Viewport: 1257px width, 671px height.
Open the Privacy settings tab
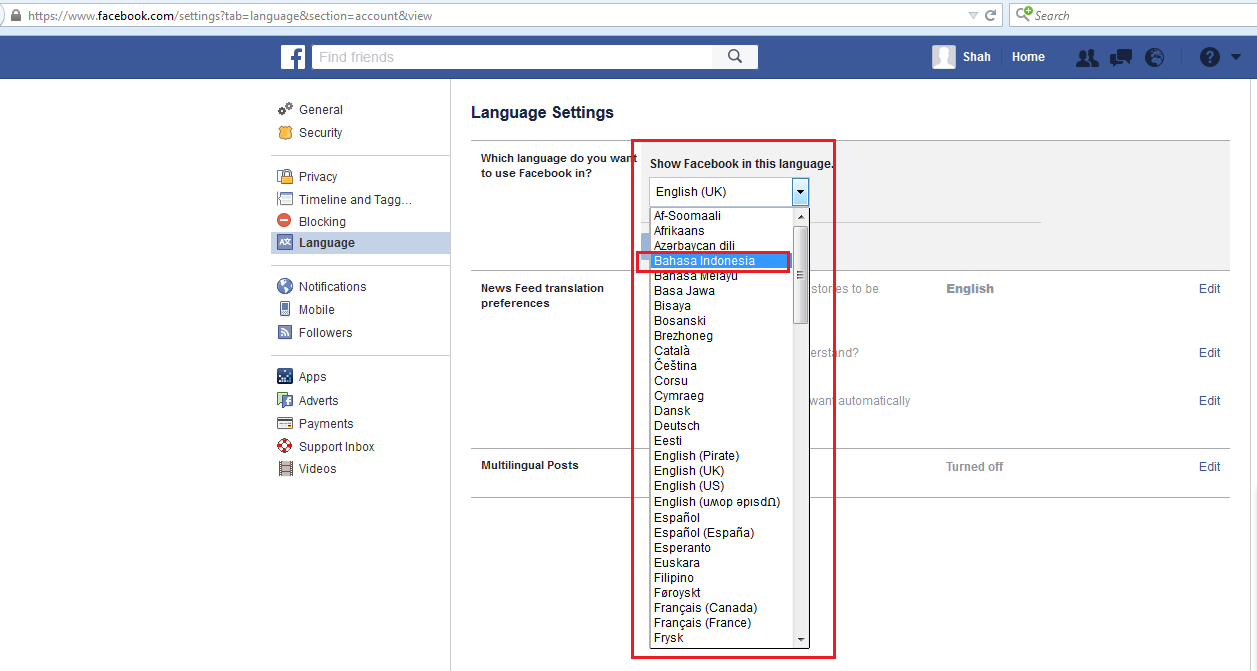tap(318, 177)
